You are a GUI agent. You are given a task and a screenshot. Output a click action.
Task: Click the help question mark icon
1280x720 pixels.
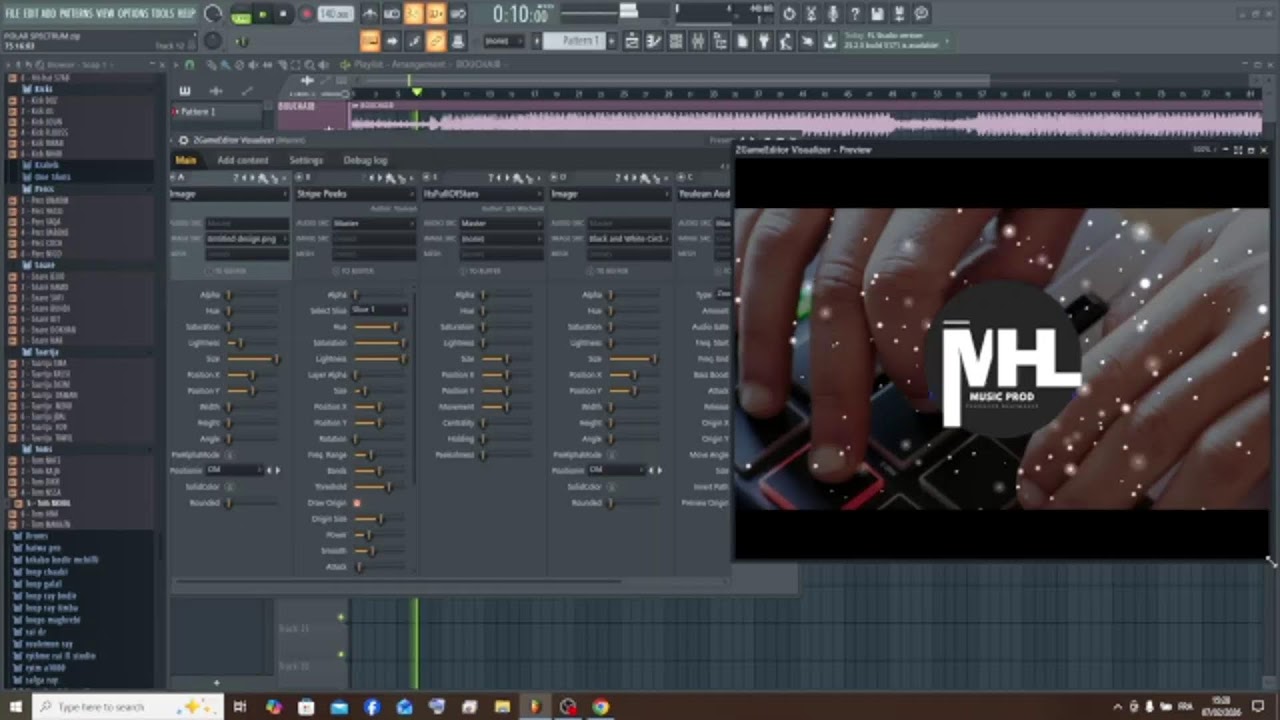coord(855,14)
